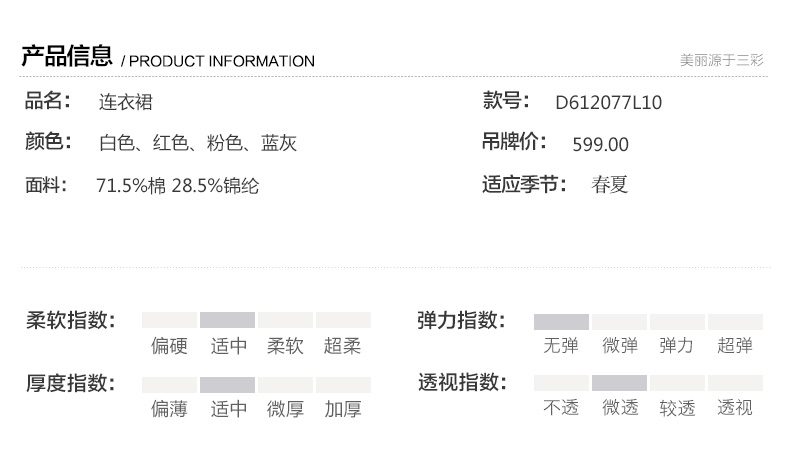This screenshot has width=790, height=469.
Task: Click the 超弹 elasticity label
Action: point(735,346)
